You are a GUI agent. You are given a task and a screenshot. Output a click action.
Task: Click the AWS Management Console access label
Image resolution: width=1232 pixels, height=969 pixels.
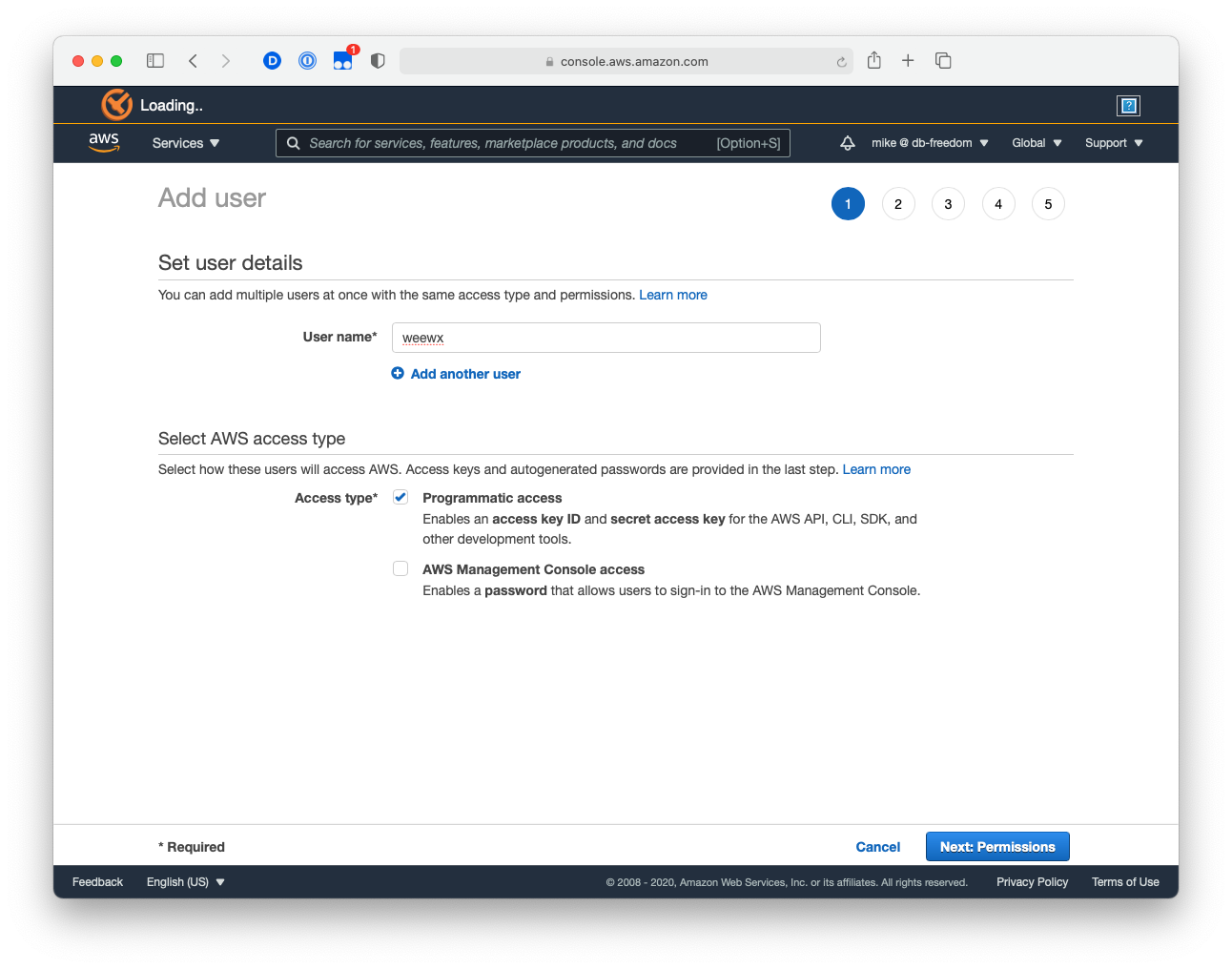533,569
